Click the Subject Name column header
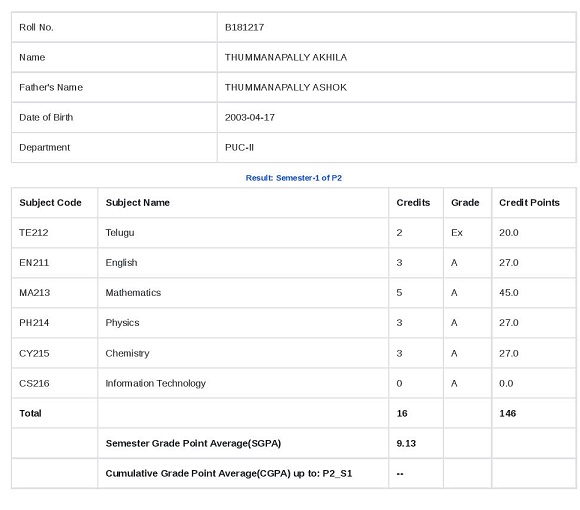 (x=138, y=203)
